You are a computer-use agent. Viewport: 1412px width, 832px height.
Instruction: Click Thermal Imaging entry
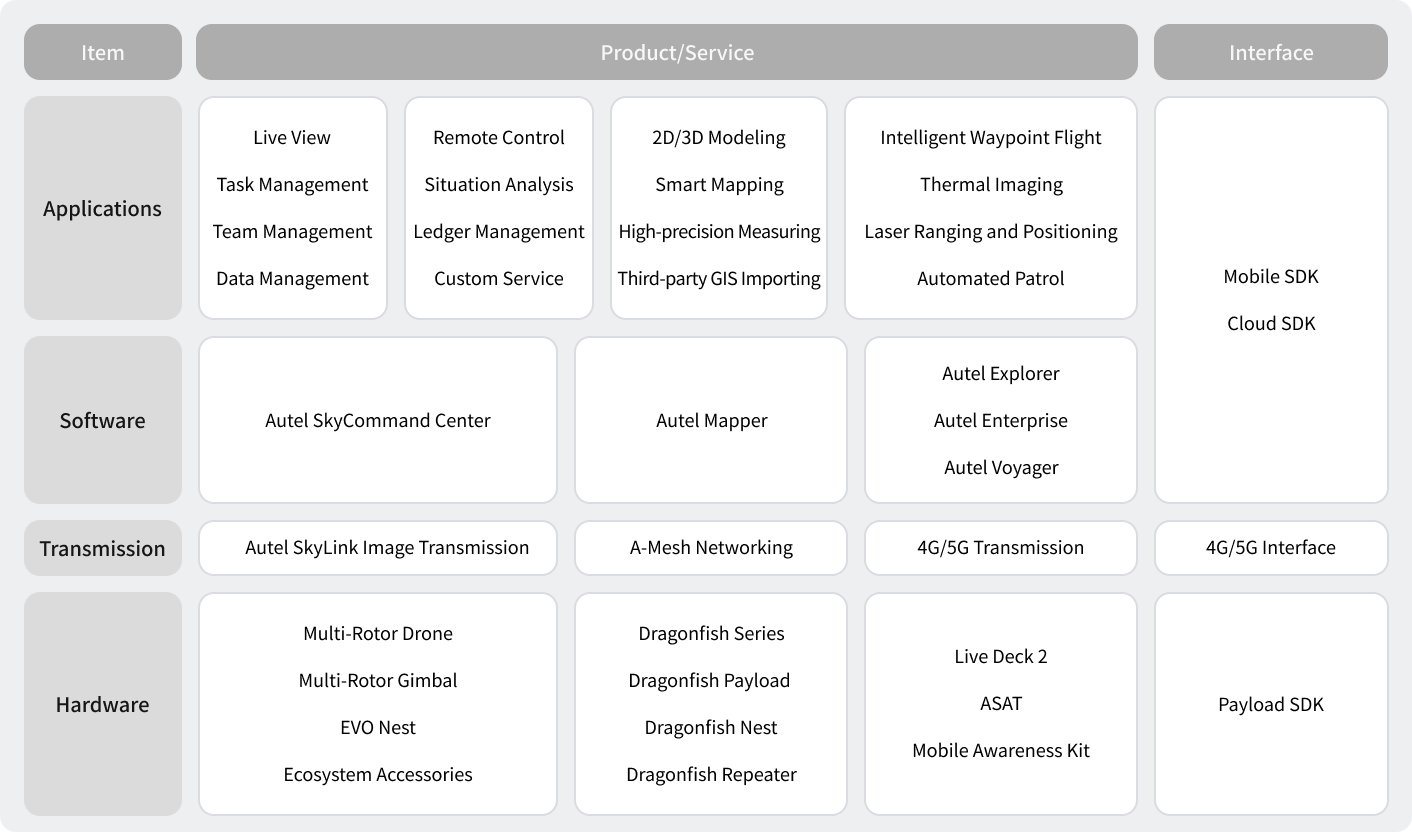click(x=991, y=184)
